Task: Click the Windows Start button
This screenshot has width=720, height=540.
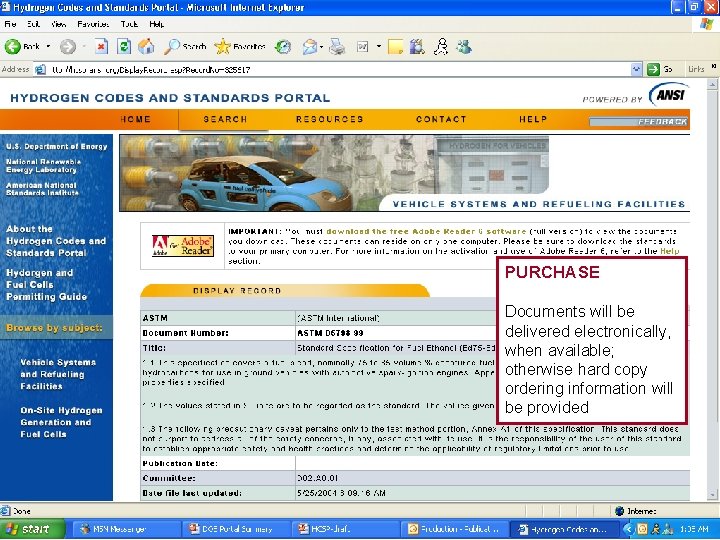Action: (32, 529)
